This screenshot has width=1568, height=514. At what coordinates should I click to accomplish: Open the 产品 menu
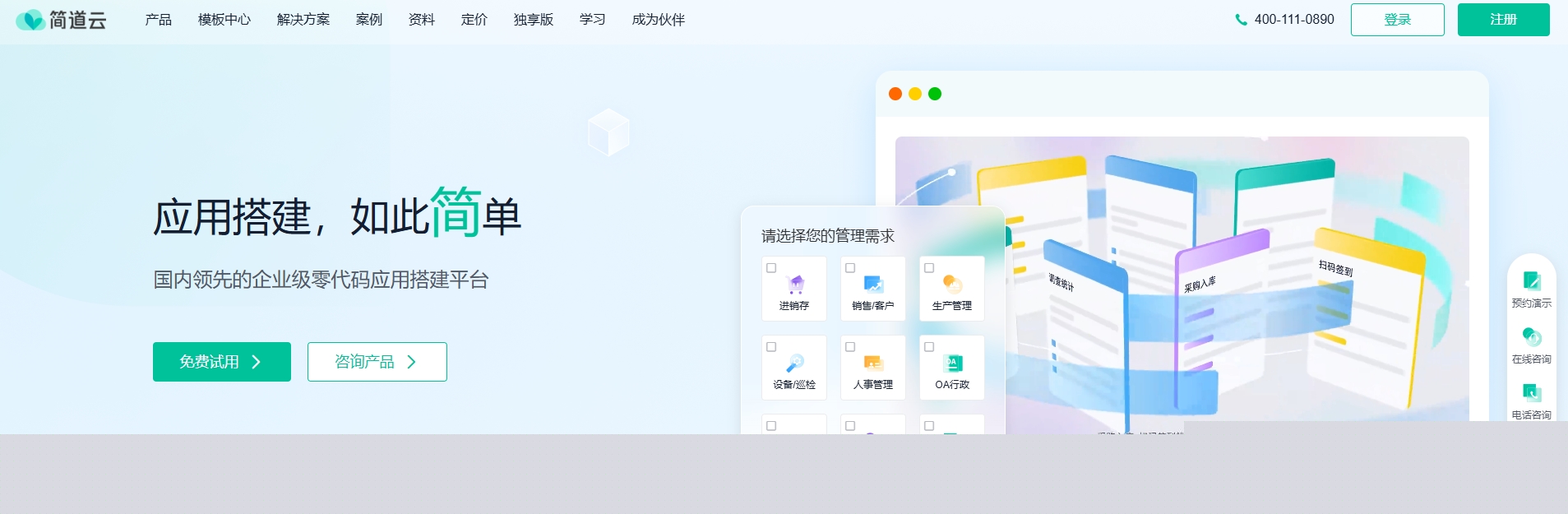point(159,20)
